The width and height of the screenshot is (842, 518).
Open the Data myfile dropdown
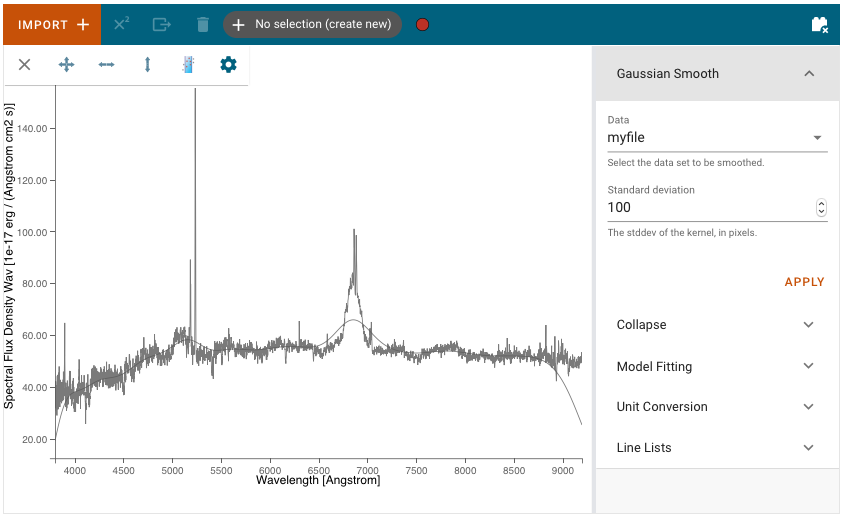[717, 137]
